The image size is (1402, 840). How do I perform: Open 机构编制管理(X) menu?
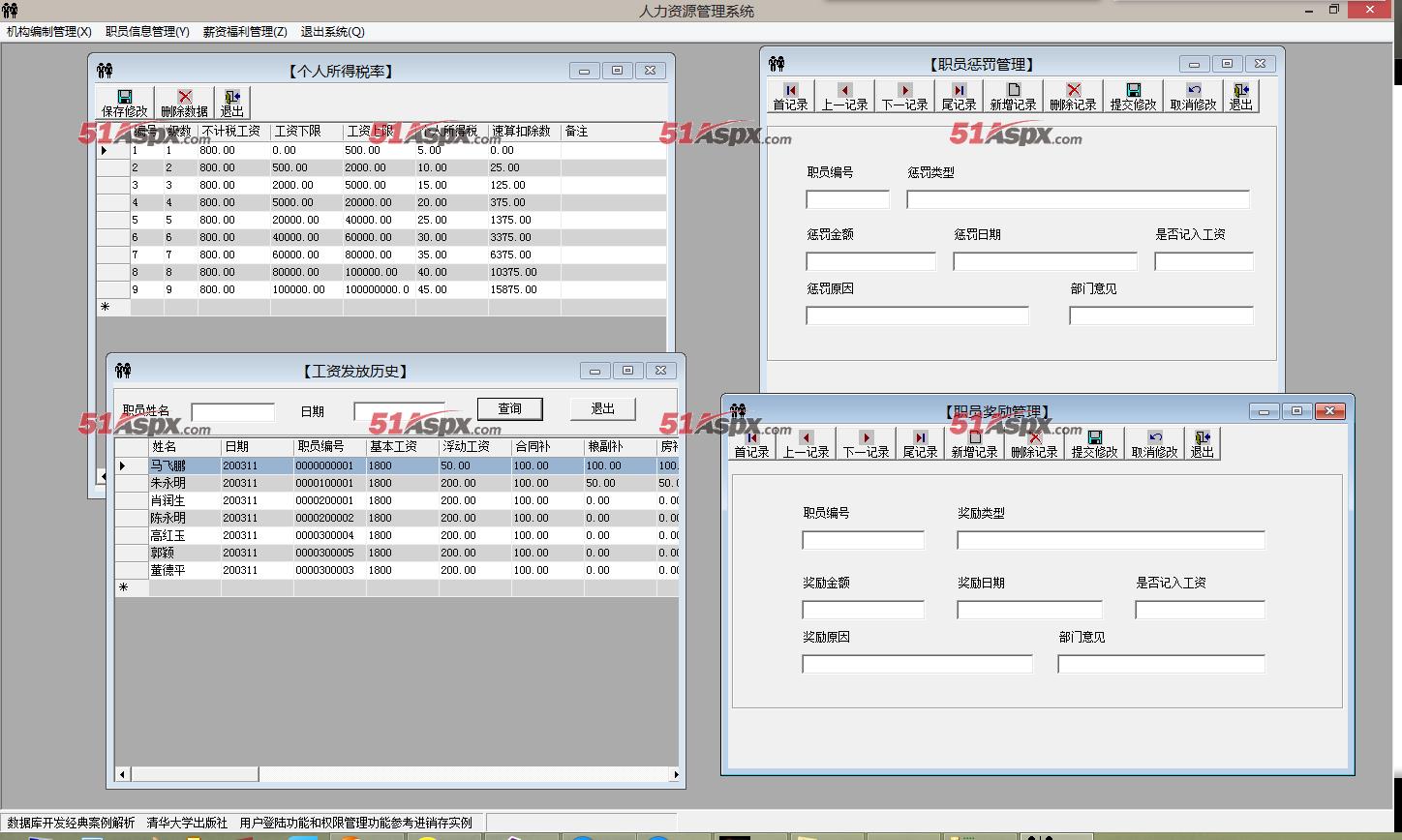[x=49, y=31]
